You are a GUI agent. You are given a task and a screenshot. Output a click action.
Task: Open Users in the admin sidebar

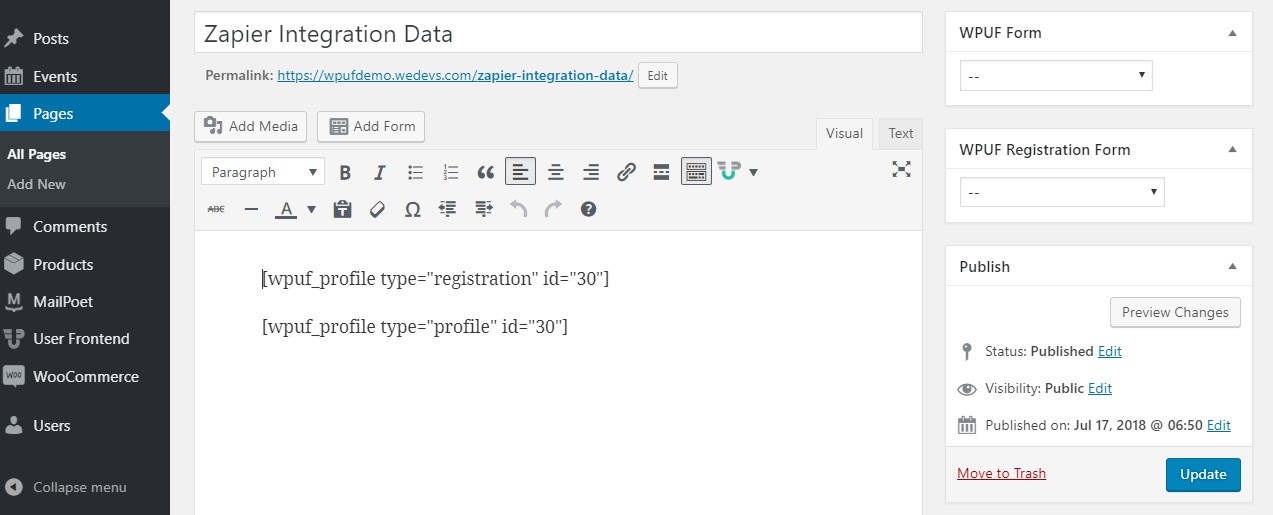point(85,425)
